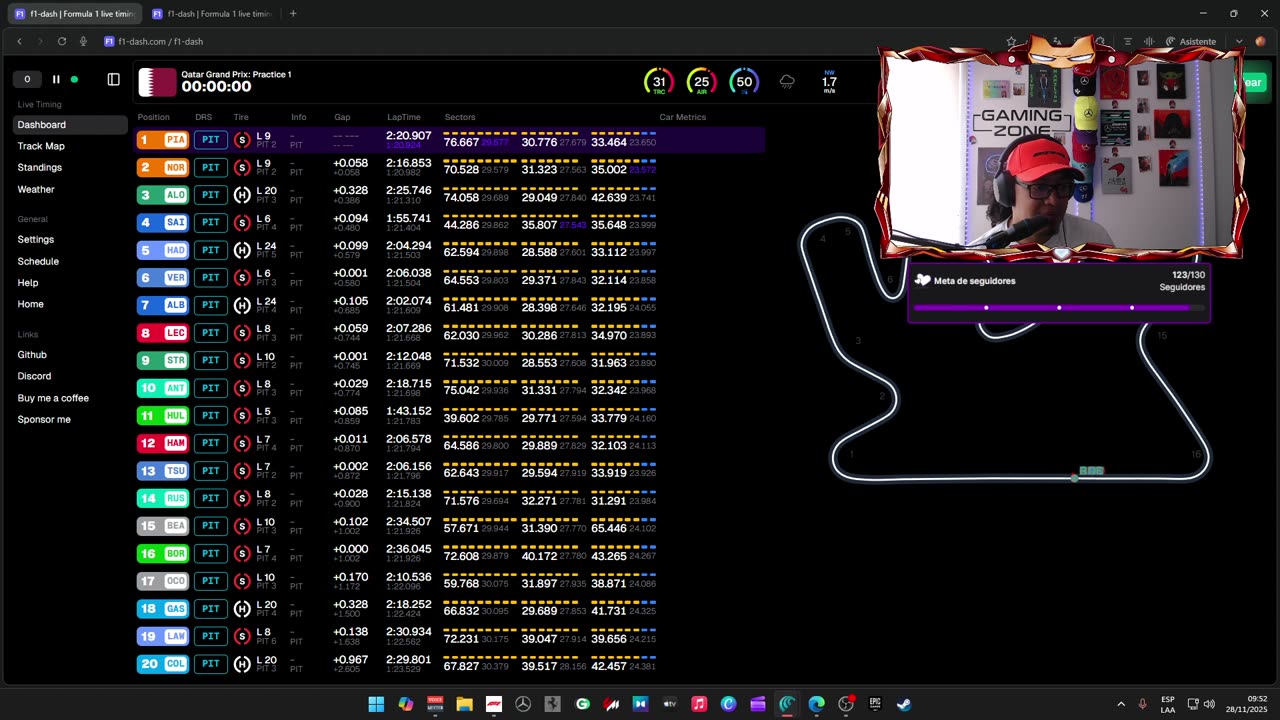Open the Github link
The height and width of the screenshot is (720, 1280).
[32, 355]
